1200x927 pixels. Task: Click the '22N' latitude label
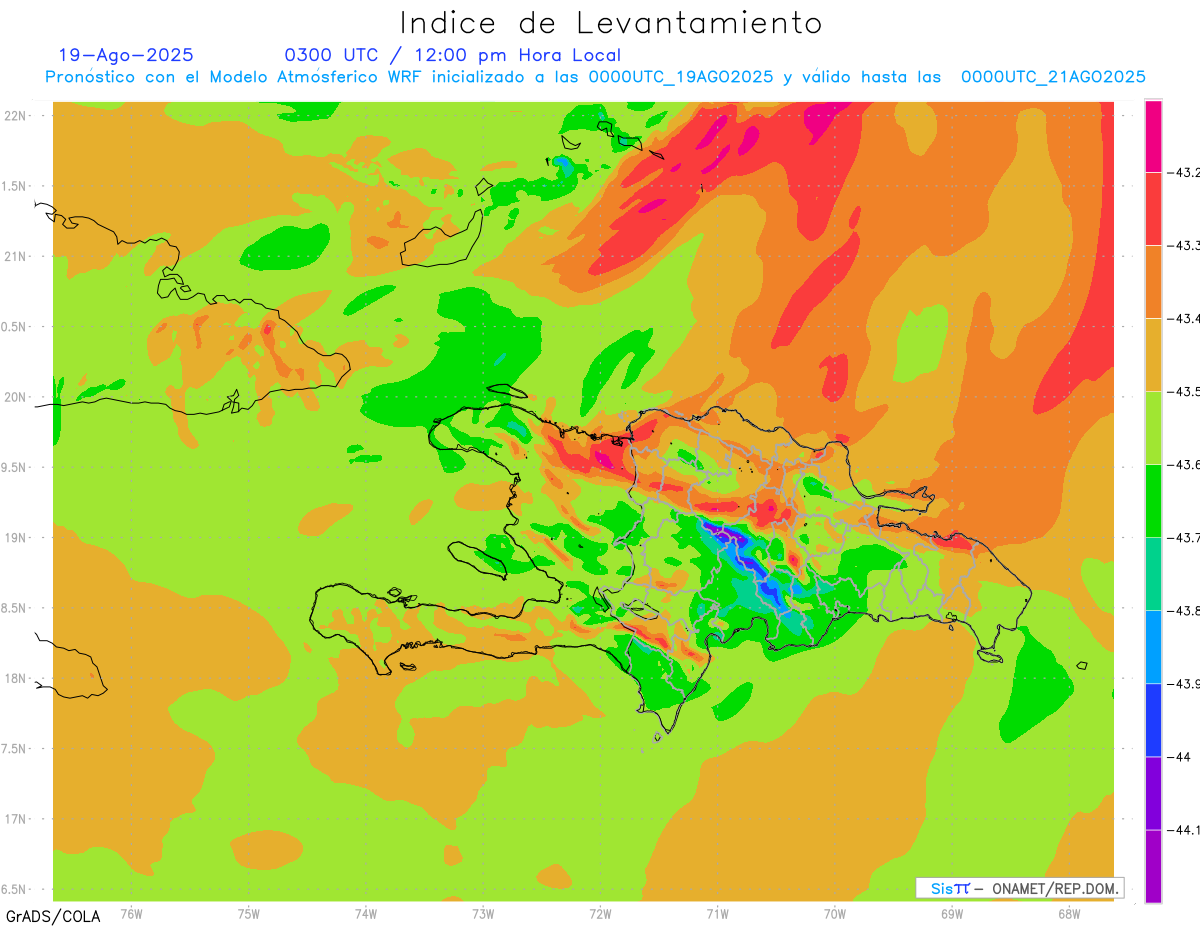16,115
